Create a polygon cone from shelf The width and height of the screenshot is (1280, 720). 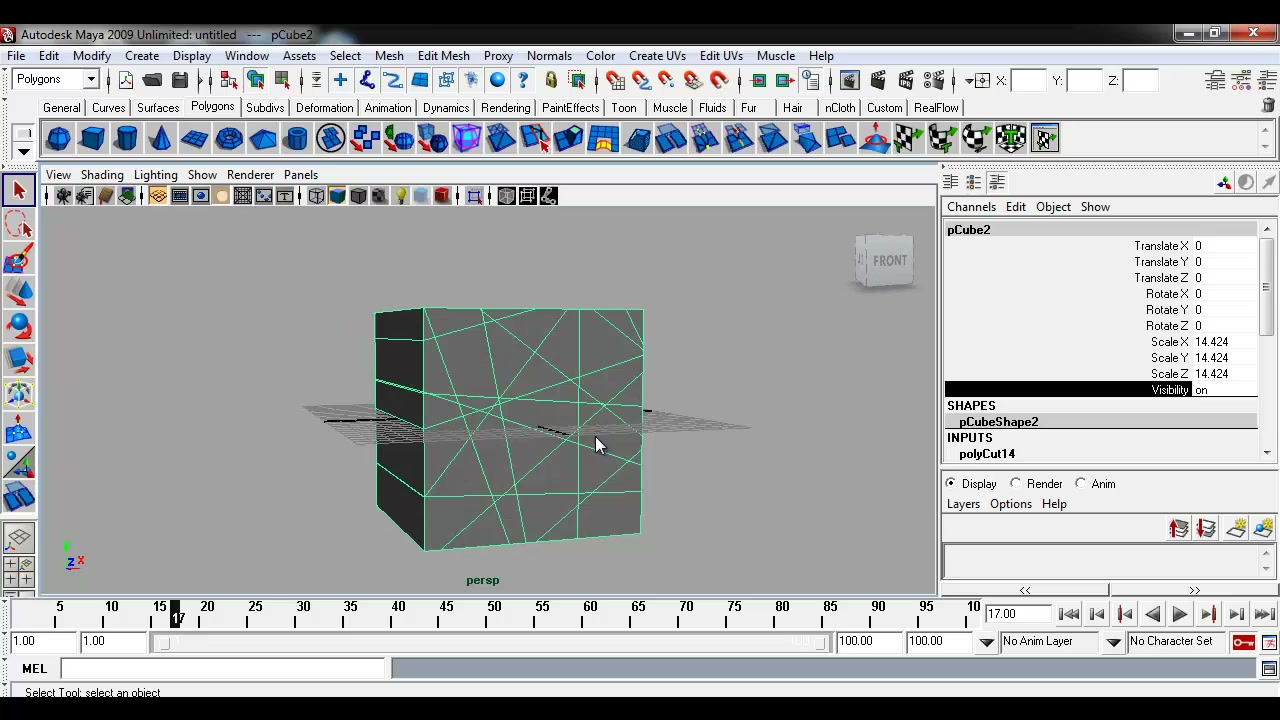pos(160,138)
